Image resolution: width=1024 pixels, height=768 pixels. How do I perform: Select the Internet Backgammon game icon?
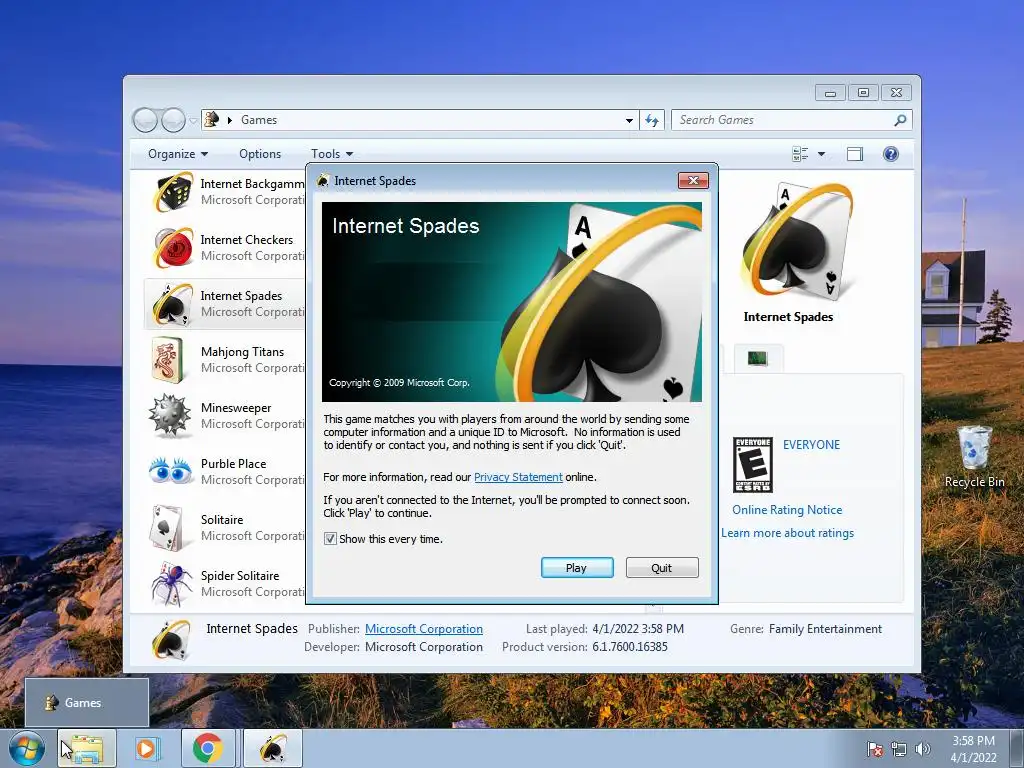(x=172, y=192)
